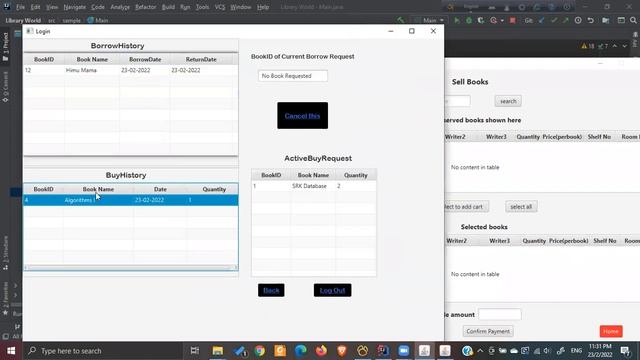The height and width of the screenshot is (360, 640).
Task: Click the Back button in Login window
Action: 271,290
